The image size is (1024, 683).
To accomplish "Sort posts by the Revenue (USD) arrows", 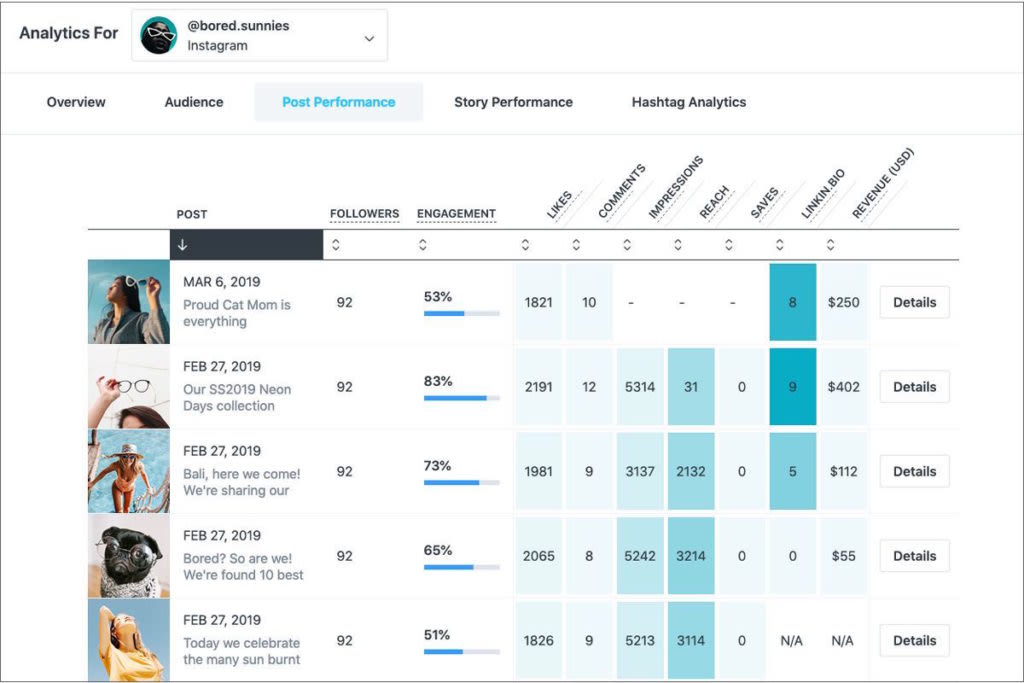I will [831, 245].
